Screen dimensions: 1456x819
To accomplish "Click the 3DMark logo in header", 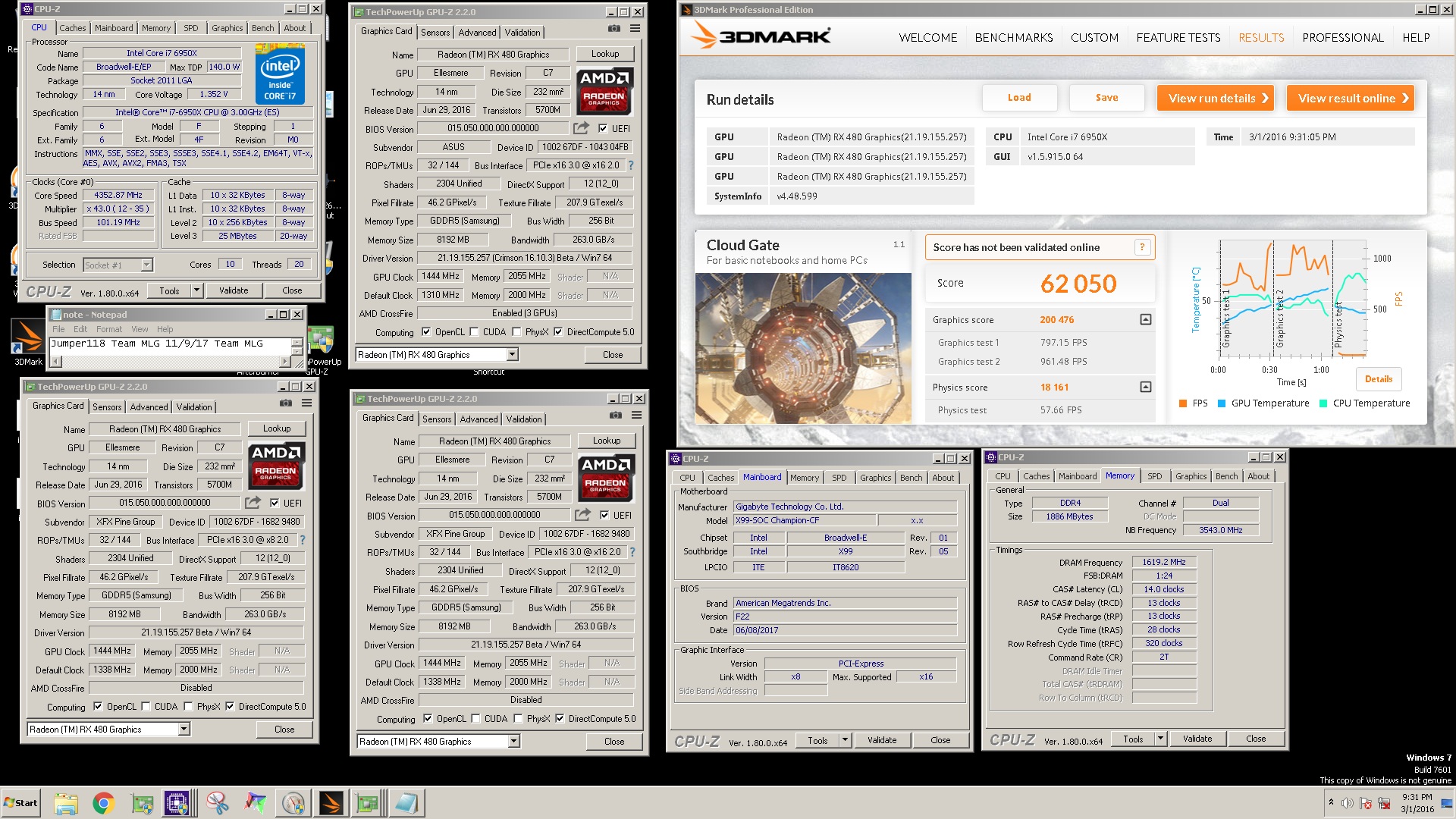I will point(761,36).
